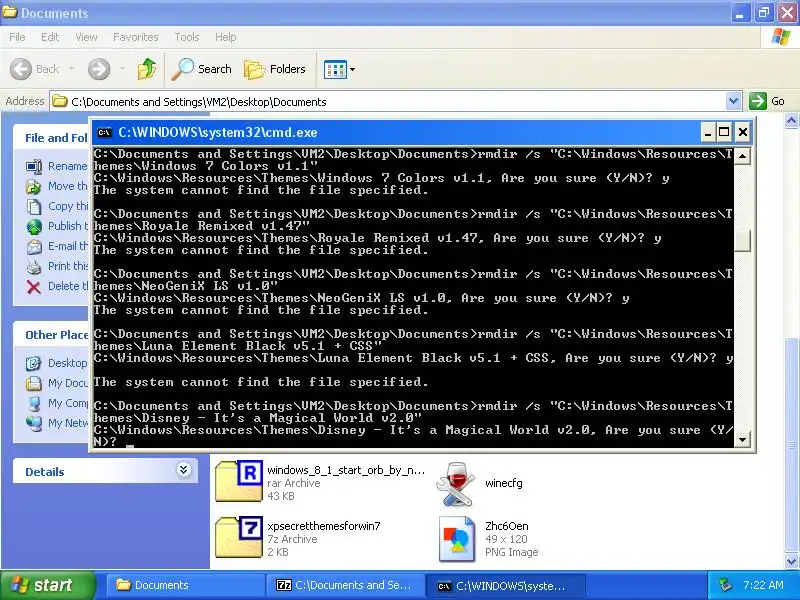
Task: Click the cmd.exe title bar icon
Action: click(104, 133)
